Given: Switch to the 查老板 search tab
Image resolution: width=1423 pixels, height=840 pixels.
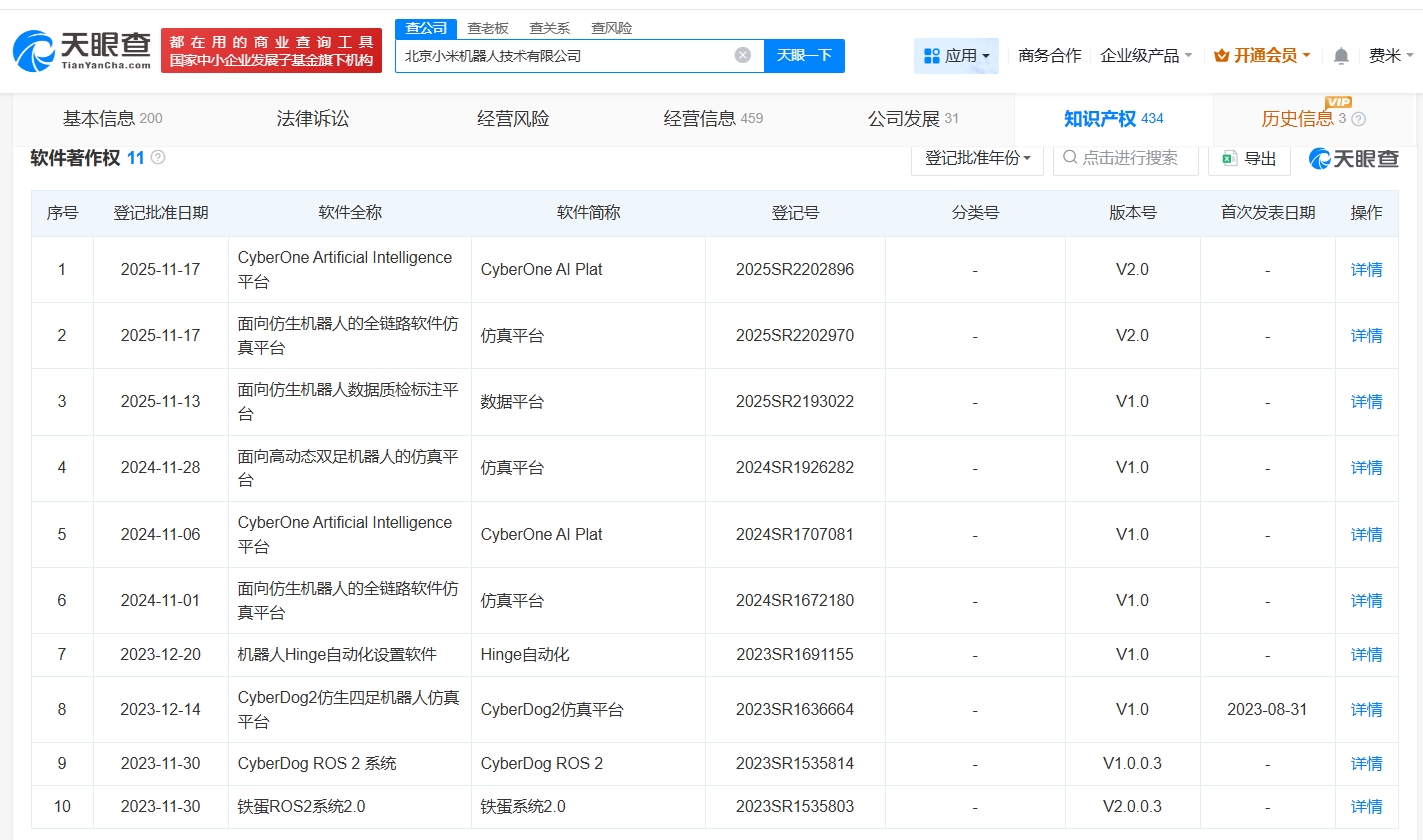Looking at the screenshot, I should point(488,28).
